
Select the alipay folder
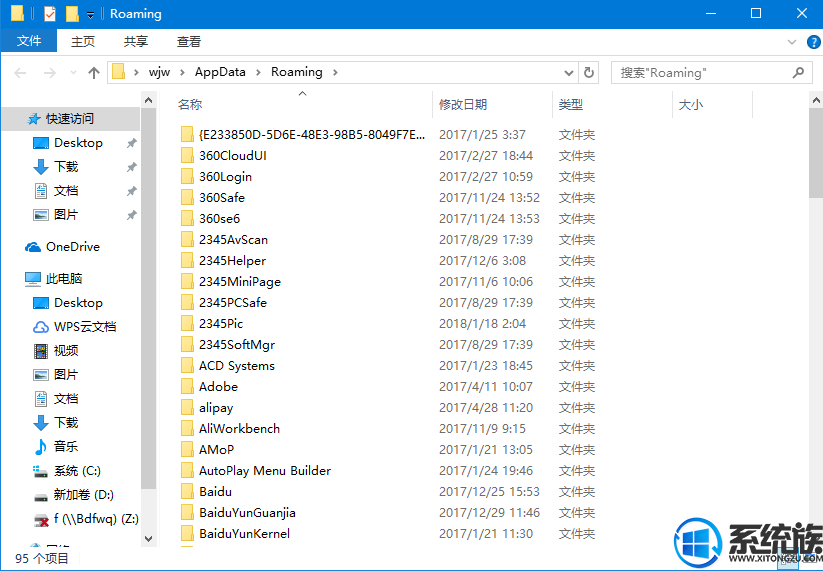(216, 408)
